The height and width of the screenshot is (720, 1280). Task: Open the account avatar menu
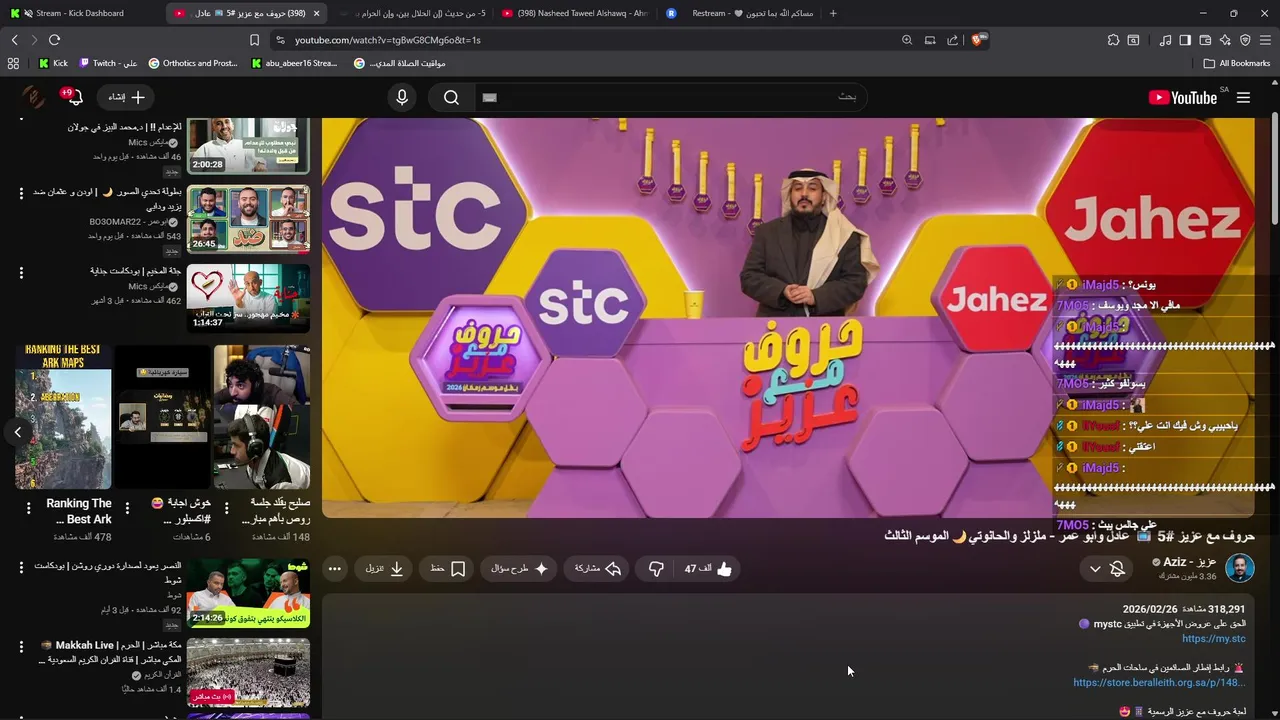(33, 97)
